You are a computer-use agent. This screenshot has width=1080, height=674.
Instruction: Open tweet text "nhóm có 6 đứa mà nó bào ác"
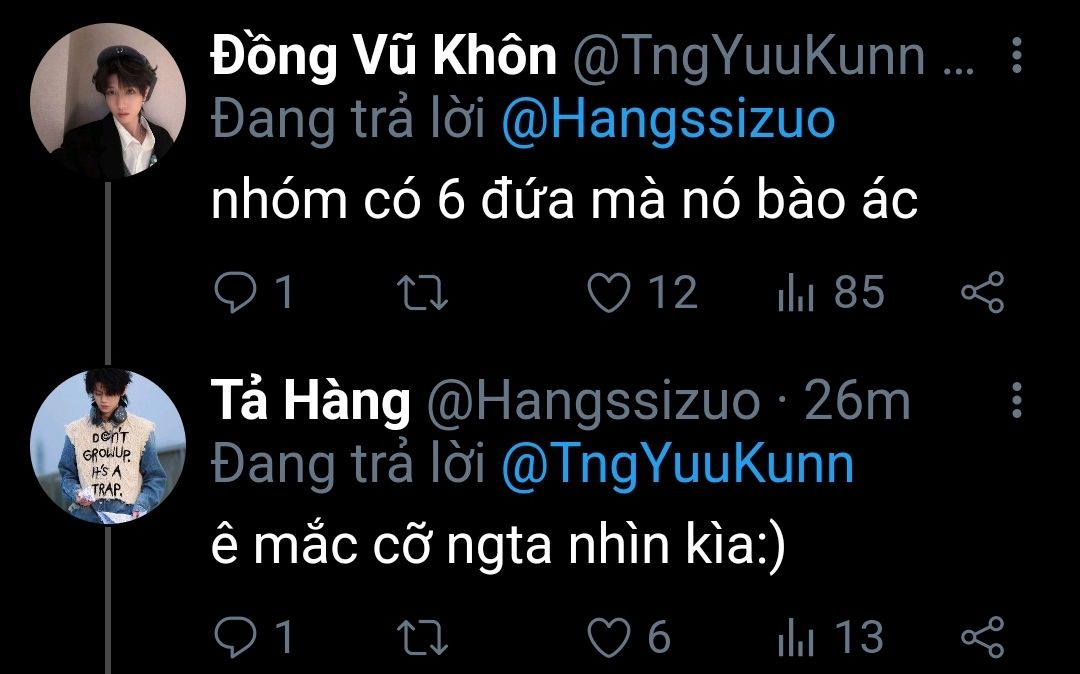(564, 203)
